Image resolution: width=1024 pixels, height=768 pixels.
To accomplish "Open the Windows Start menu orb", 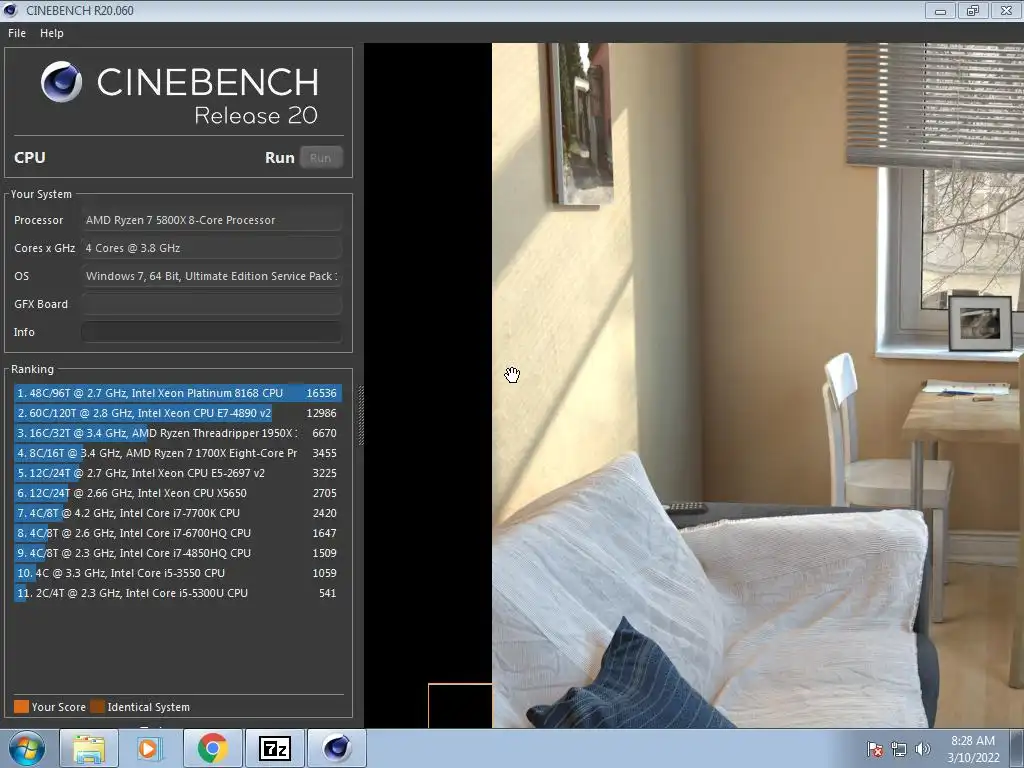I will 27,748.
